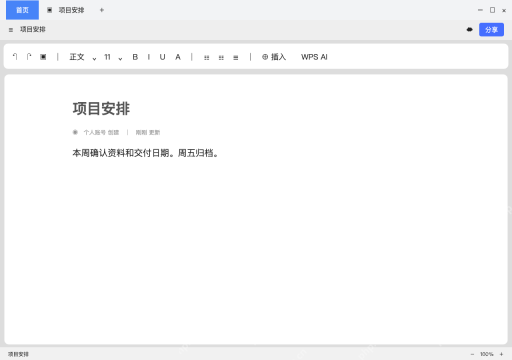This screenshot has height=360, width=512.
Task: Click the undo arrow icon
Action: click(15, 57)
